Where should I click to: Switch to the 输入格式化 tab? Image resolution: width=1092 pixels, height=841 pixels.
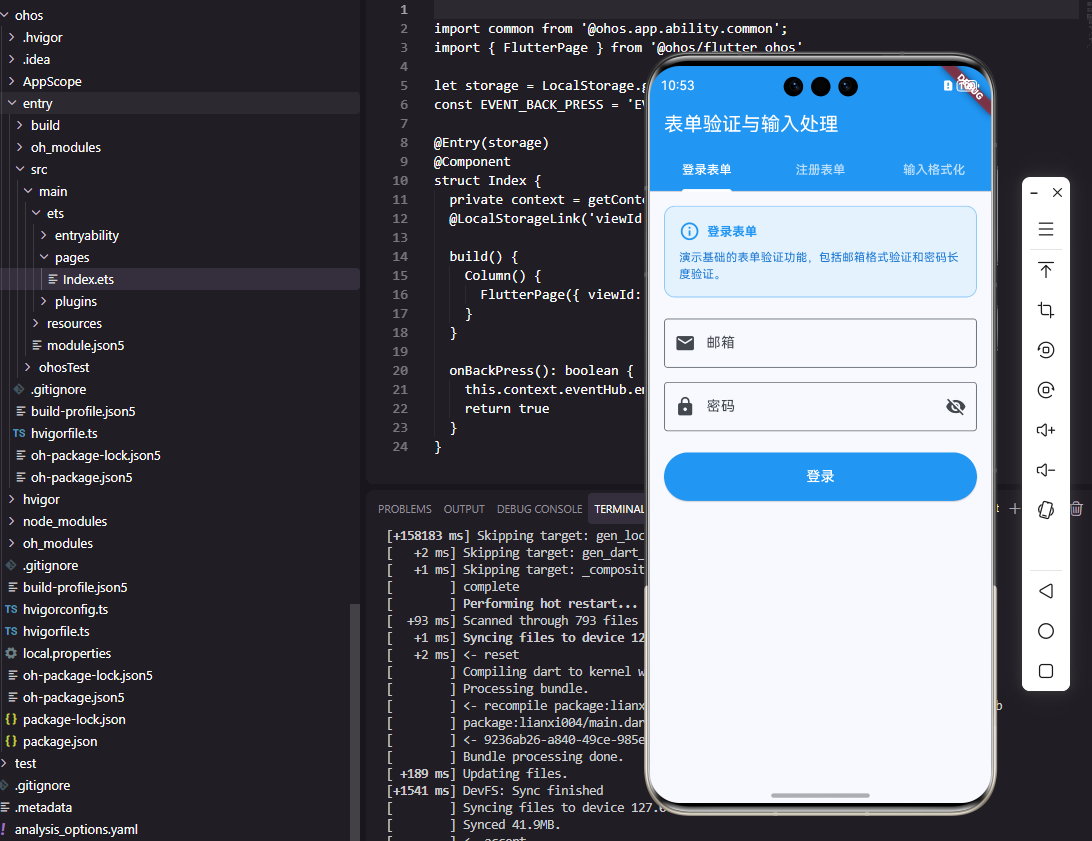[x=933, y=170]
